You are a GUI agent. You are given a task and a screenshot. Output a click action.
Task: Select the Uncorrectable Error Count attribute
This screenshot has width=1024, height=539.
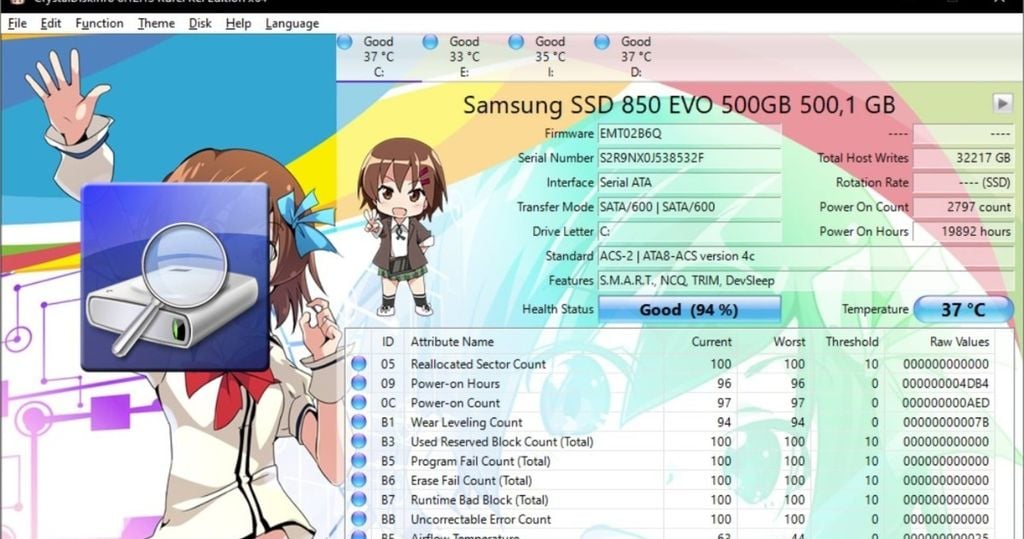(481, 519)
